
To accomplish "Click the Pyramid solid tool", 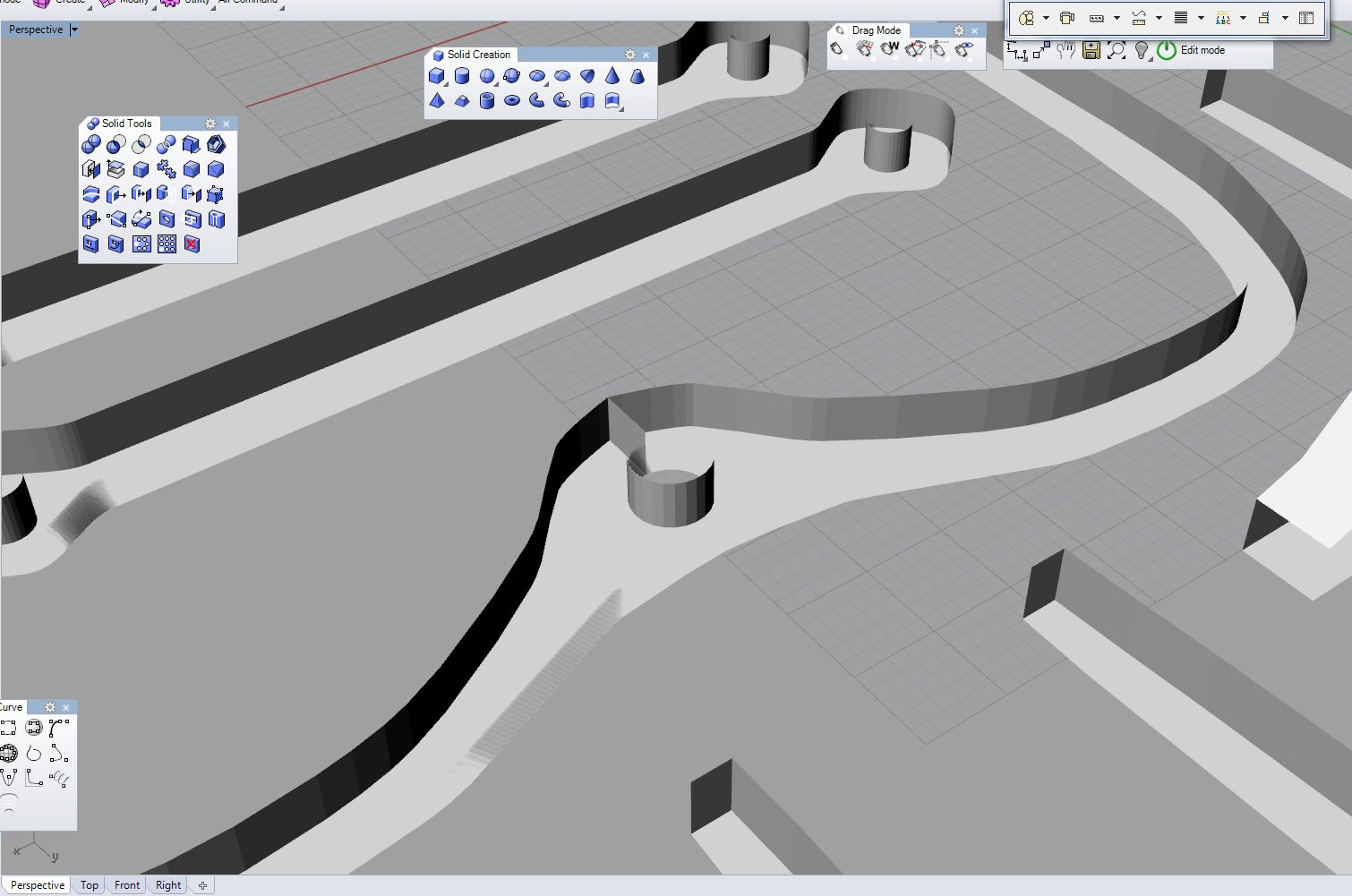I will (437, 100).
